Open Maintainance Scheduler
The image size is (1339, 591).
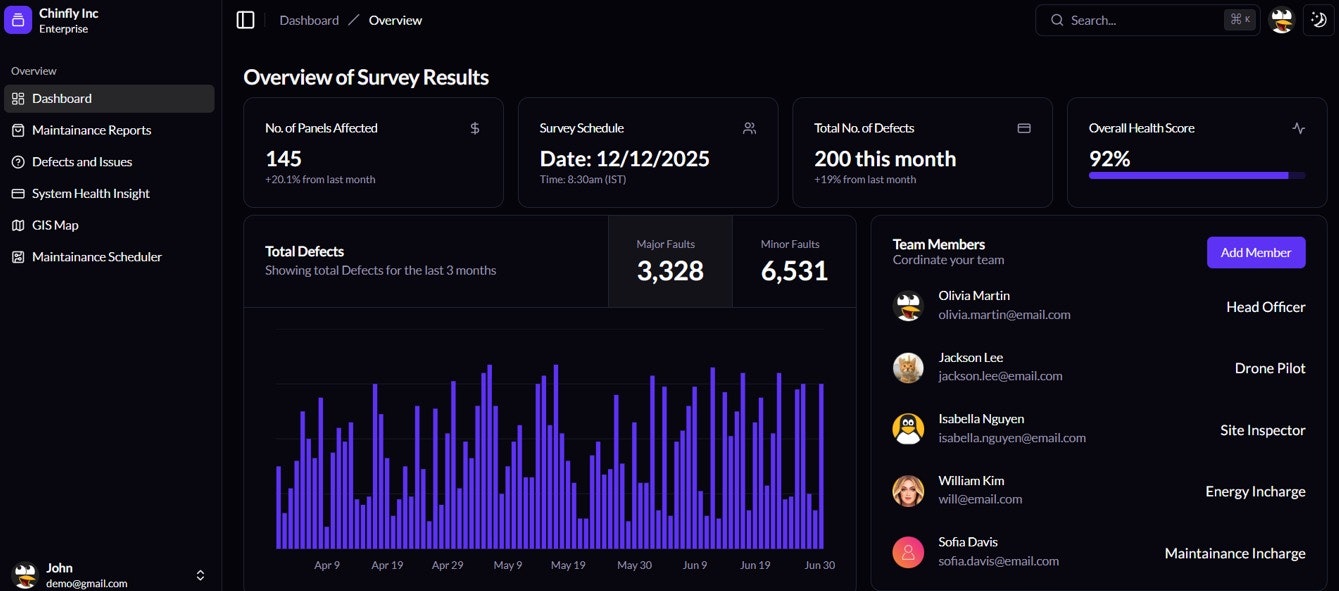109,257
